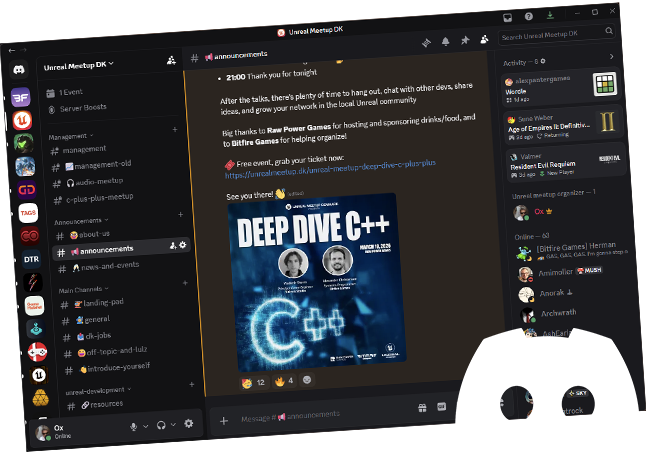
Task: Open Threads from the channel header
Action: pos(426,42)
